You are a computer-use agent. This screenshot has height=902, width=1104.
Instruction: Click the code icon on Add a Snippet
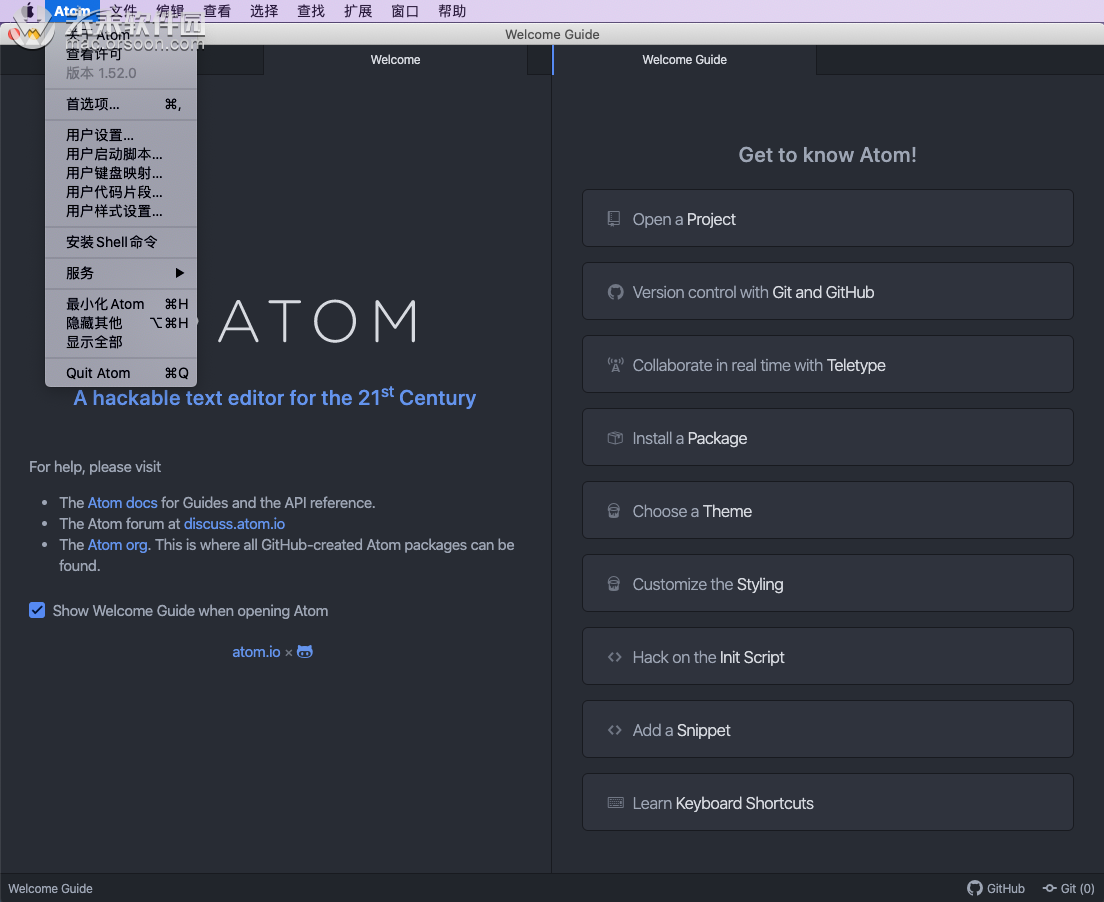tap(613, 729)
